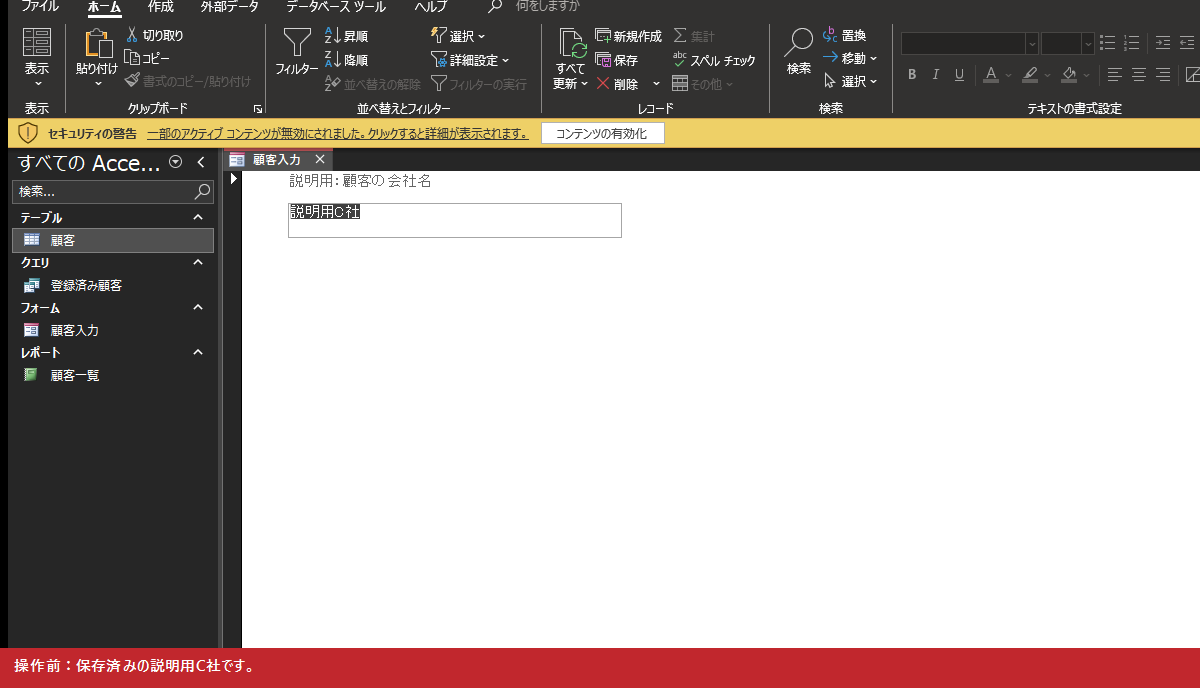Click コンテンツの有効化 button
This screenshot has width=1200, height=688.
603,133
